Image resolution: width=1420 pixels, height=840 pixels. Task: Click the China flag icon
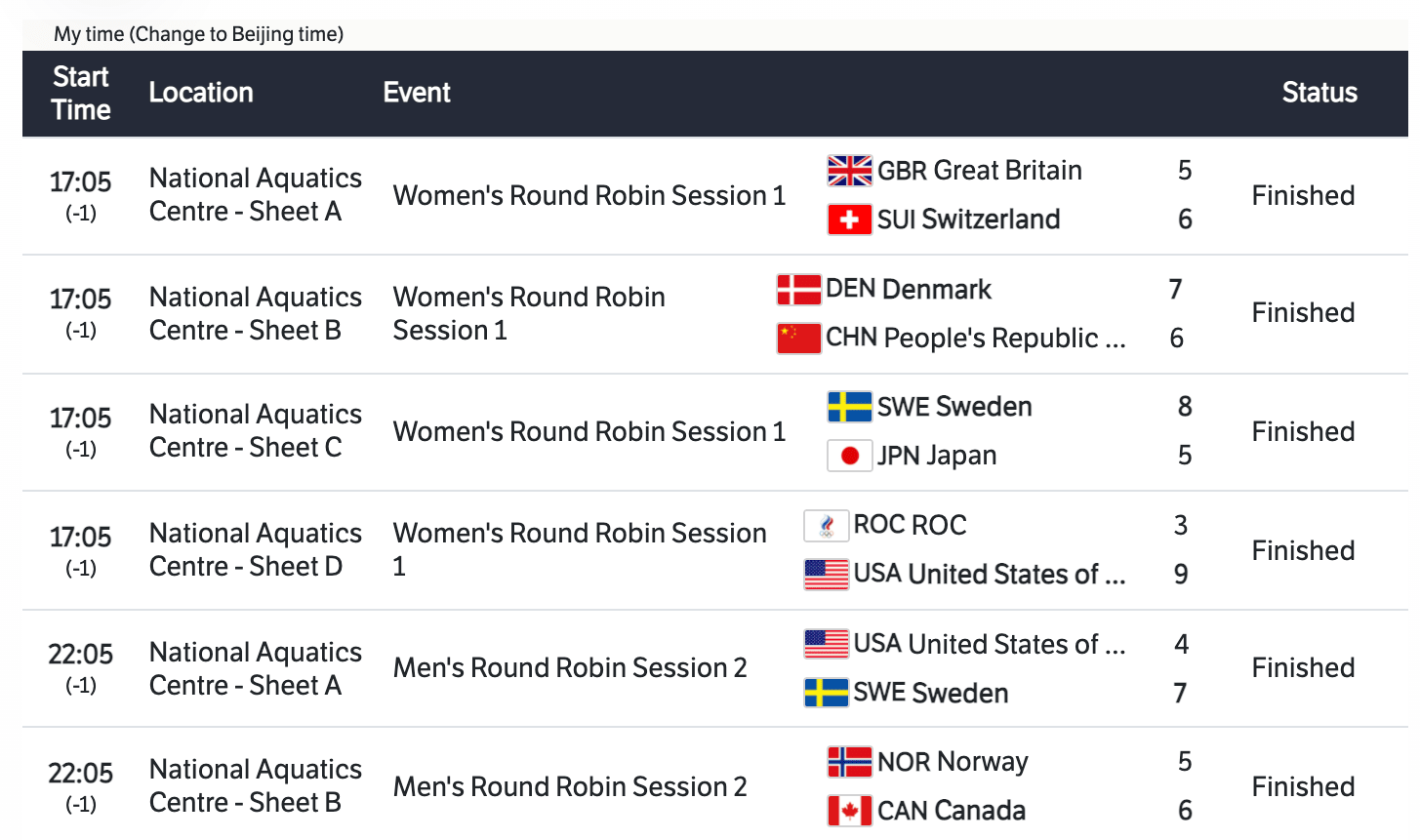(798, 339)
